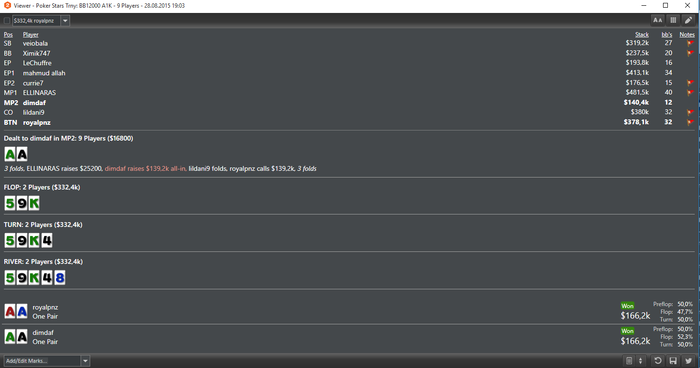Select player lildani9 in the list
This screenshot has width=700, height=368.
click(33, 113)
